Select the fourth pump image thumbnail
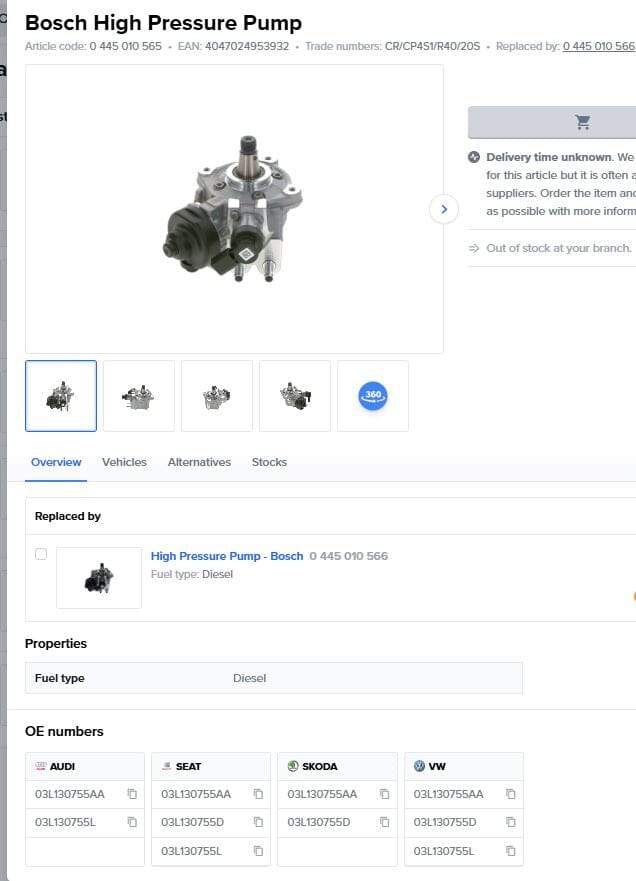Image resolution: width=636 pixels, height=881 pixels. click(x=295, y=396)
